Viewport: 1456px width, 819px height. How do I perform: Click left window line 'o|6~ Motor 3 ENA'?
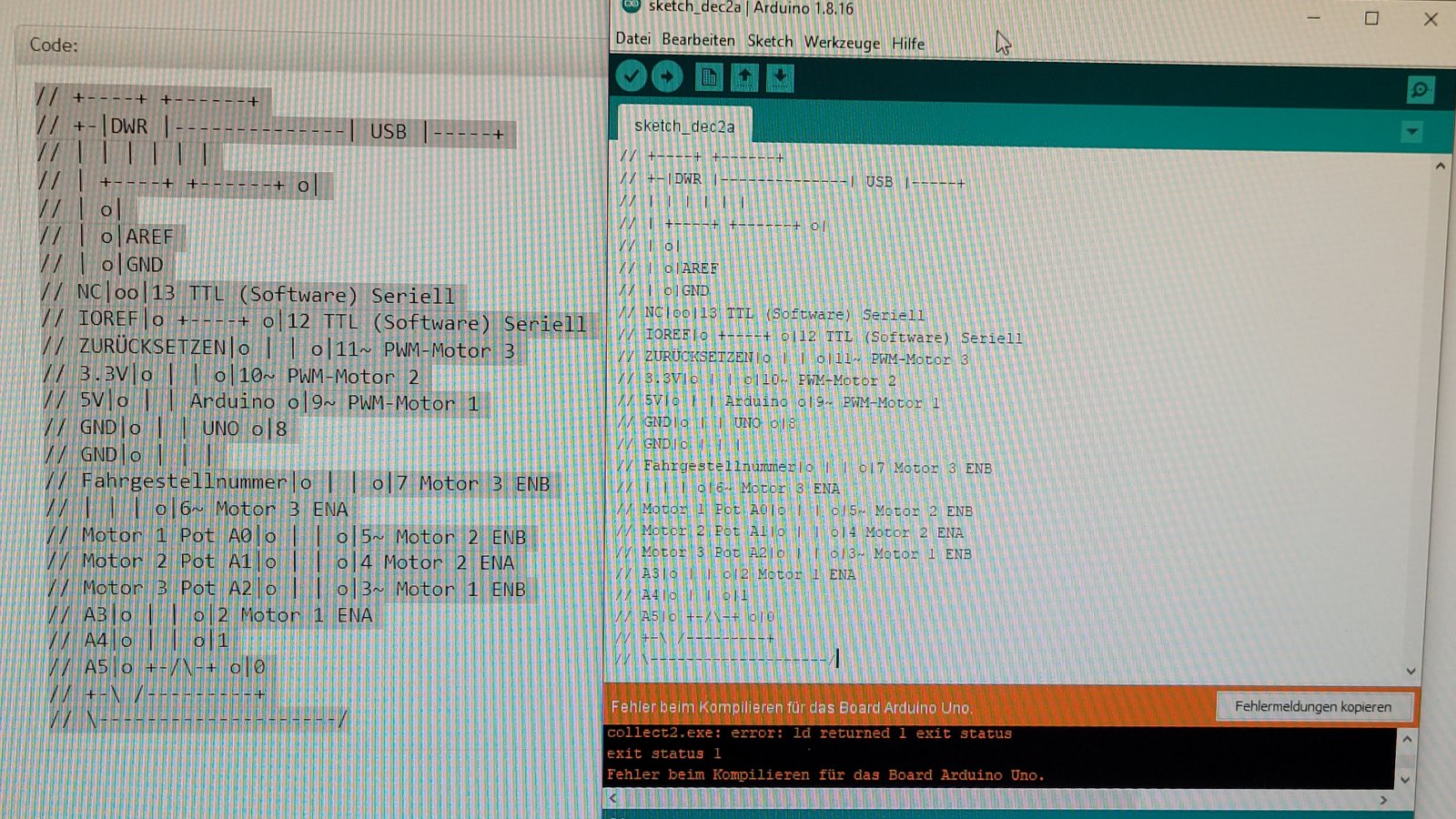[197, 509]
